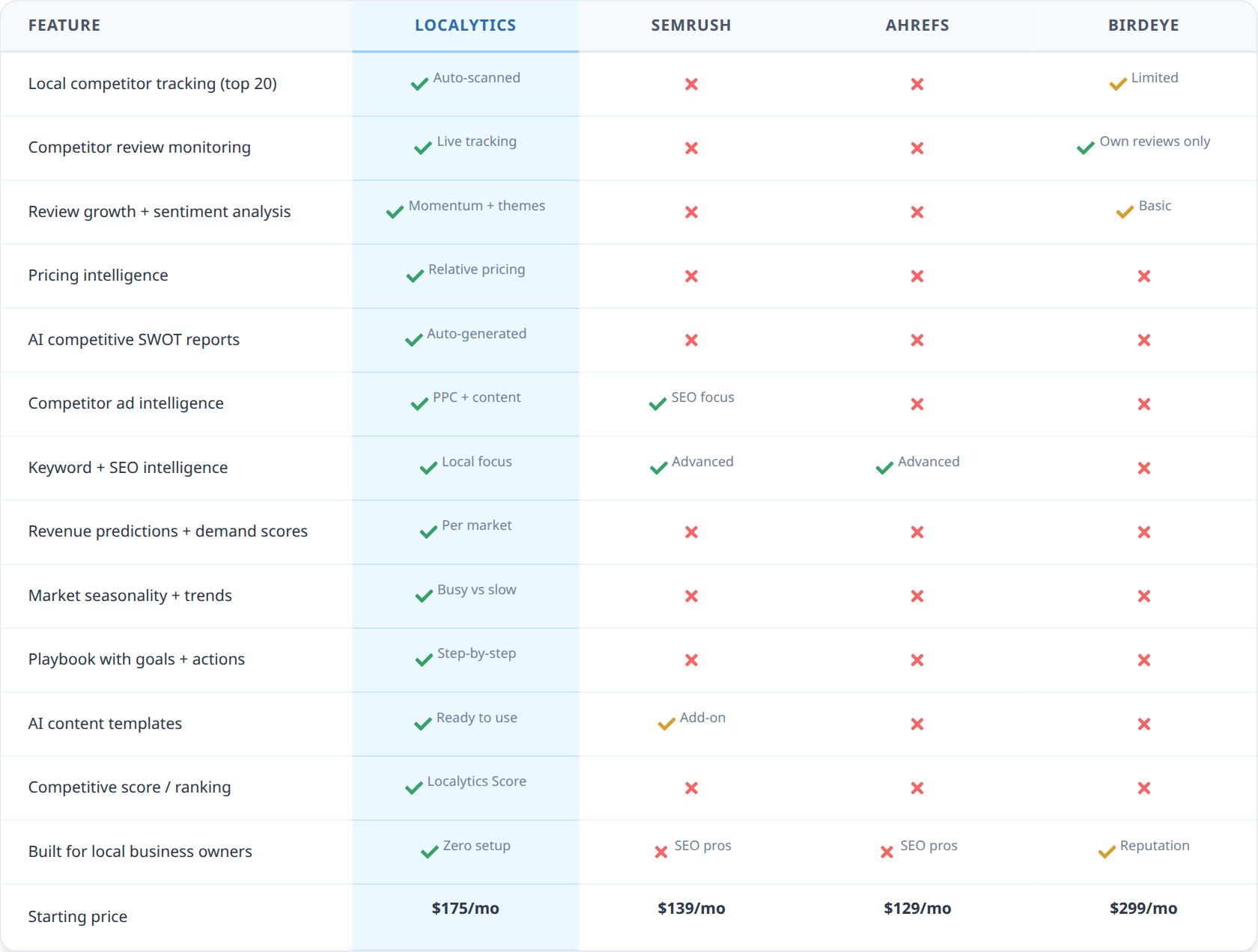The image size is (1258, 952).
Task: Click AI competitive SWOT reports label
Action: click(x=134, y=340)
